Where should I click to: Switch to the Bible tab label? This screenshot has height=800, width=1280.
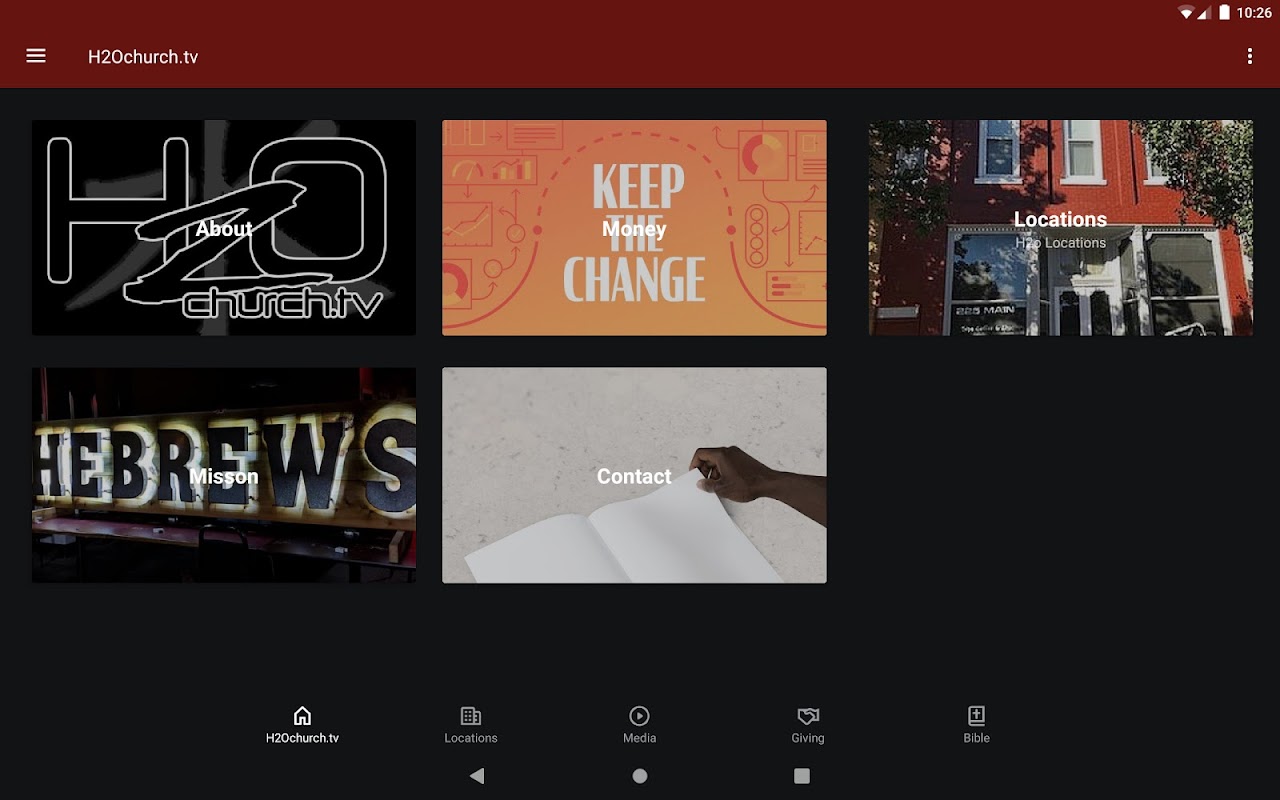[x=977, y=738]
